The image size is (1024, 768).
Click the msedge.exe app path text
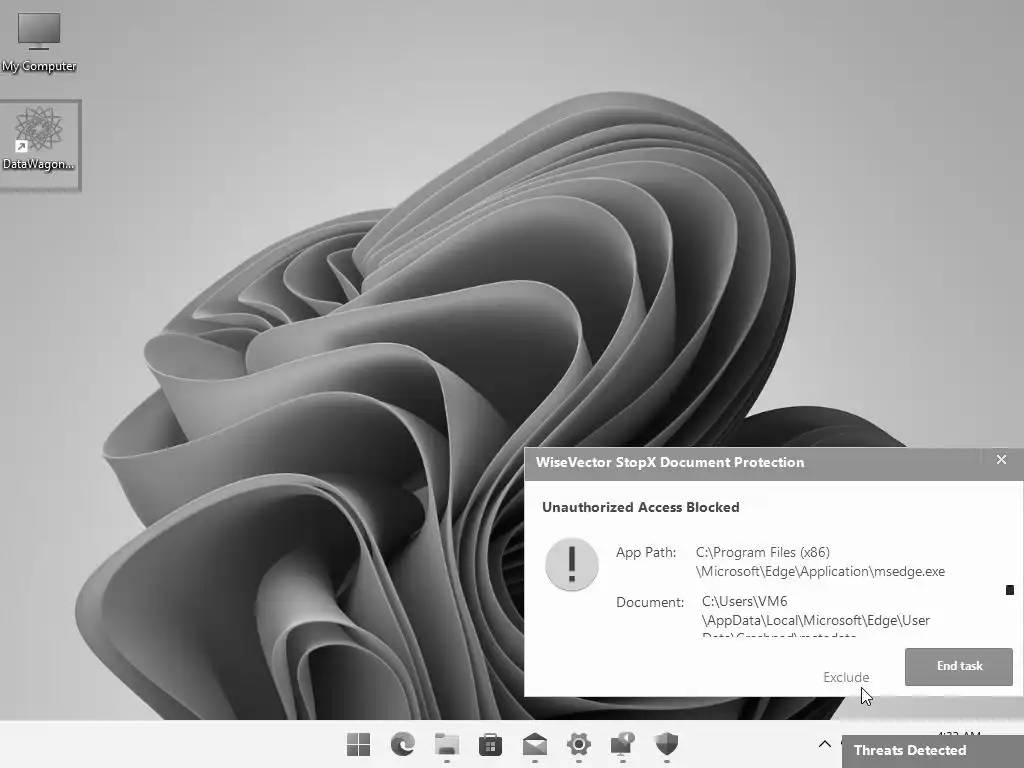(x=820, y=562)
